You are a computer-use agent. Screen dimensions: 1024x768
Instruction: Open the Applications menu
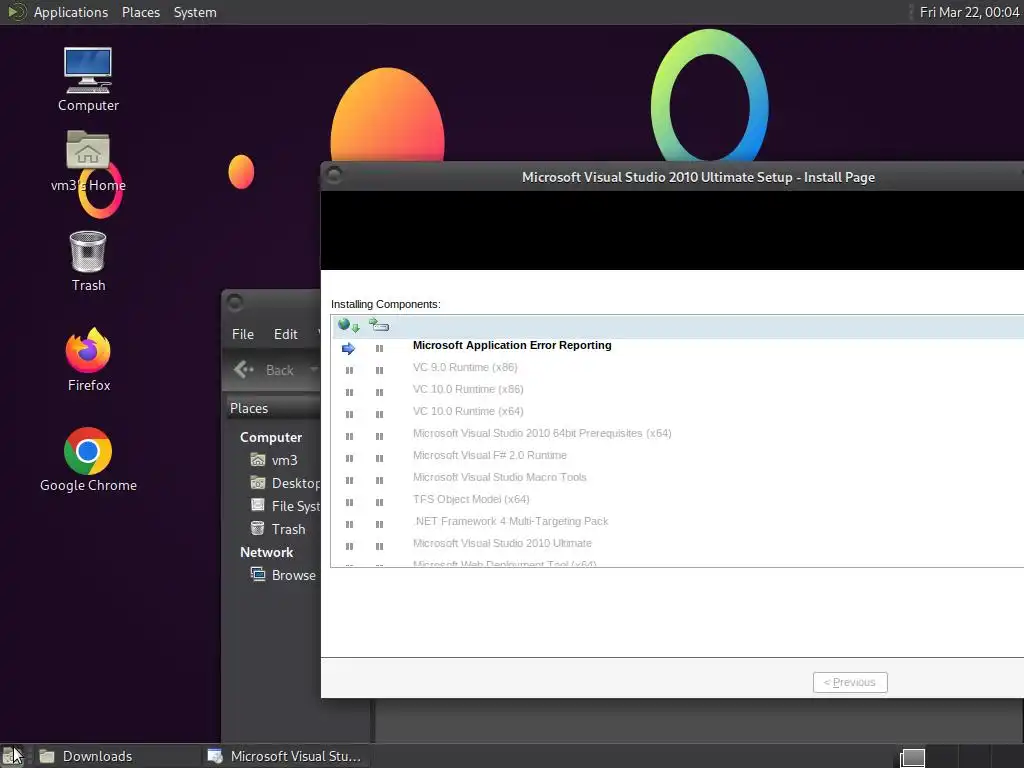click(x=71, y=12)
